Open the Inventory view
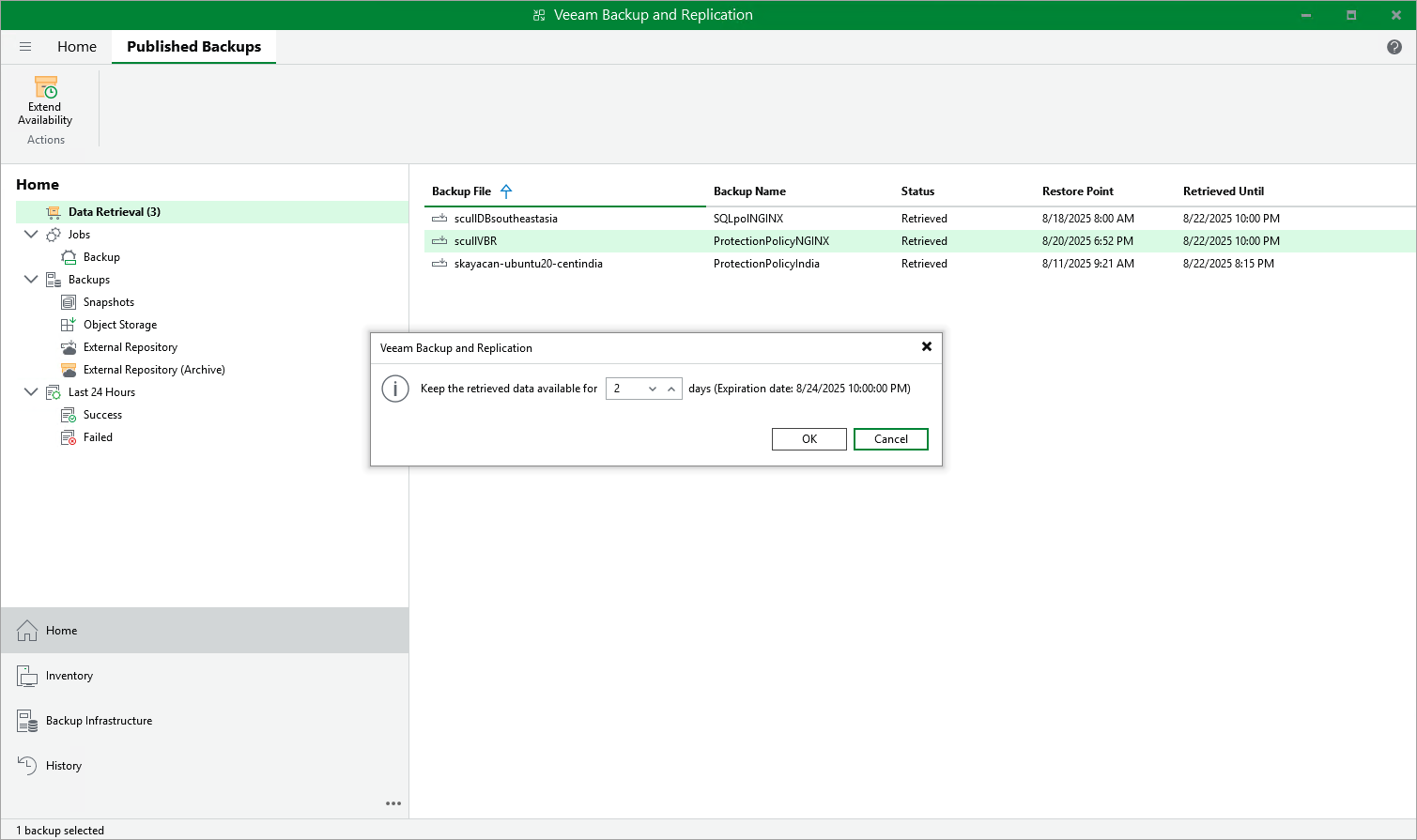 pyautogui.click(x=205, y=676)
